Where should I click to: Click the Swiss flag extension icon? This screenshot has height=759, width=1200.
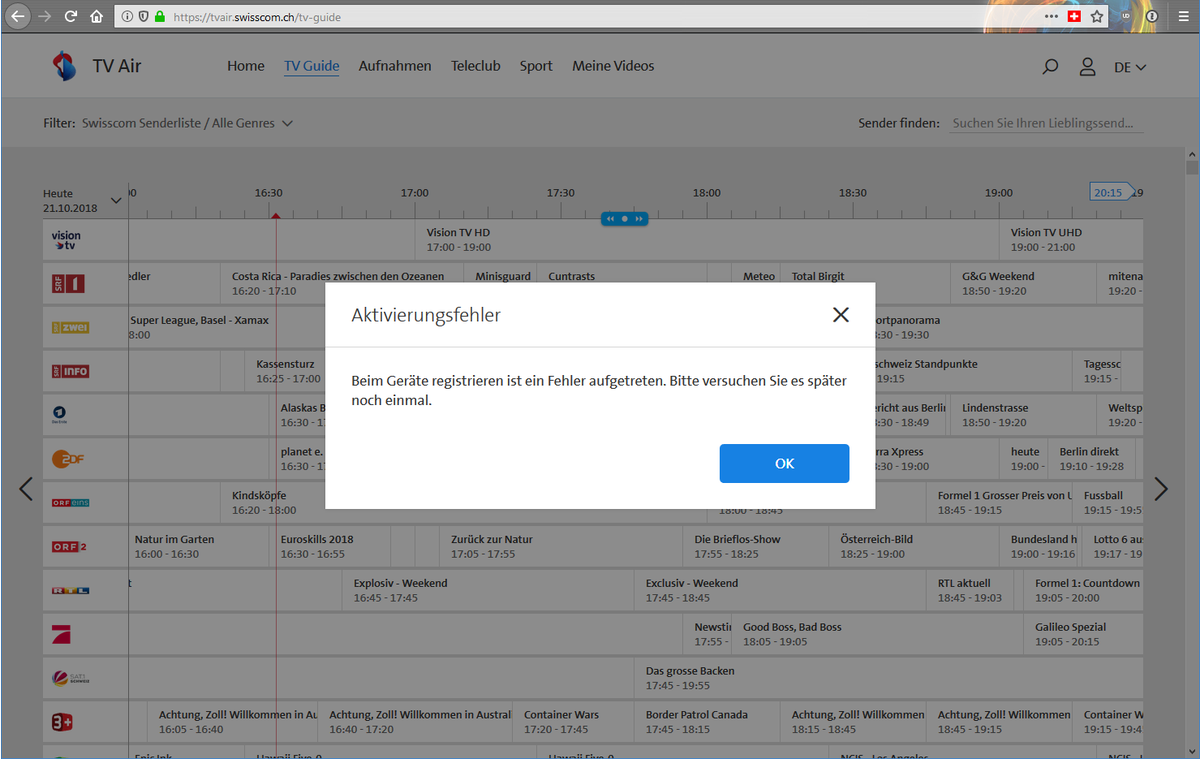pyautogui.click(x=1075, y=16)
